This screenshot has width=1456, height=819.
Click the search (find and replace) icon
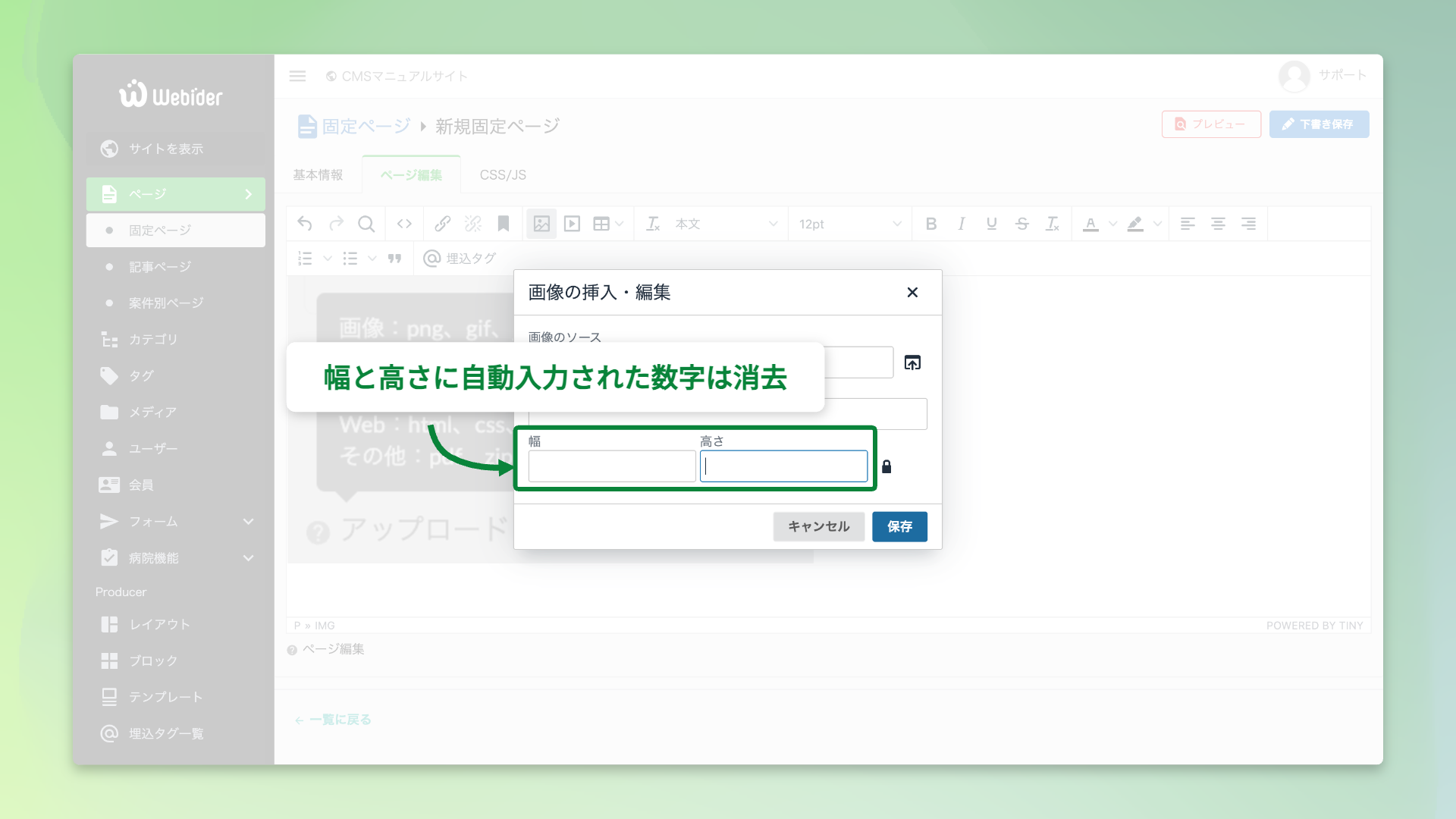click(x=367, y=223)
